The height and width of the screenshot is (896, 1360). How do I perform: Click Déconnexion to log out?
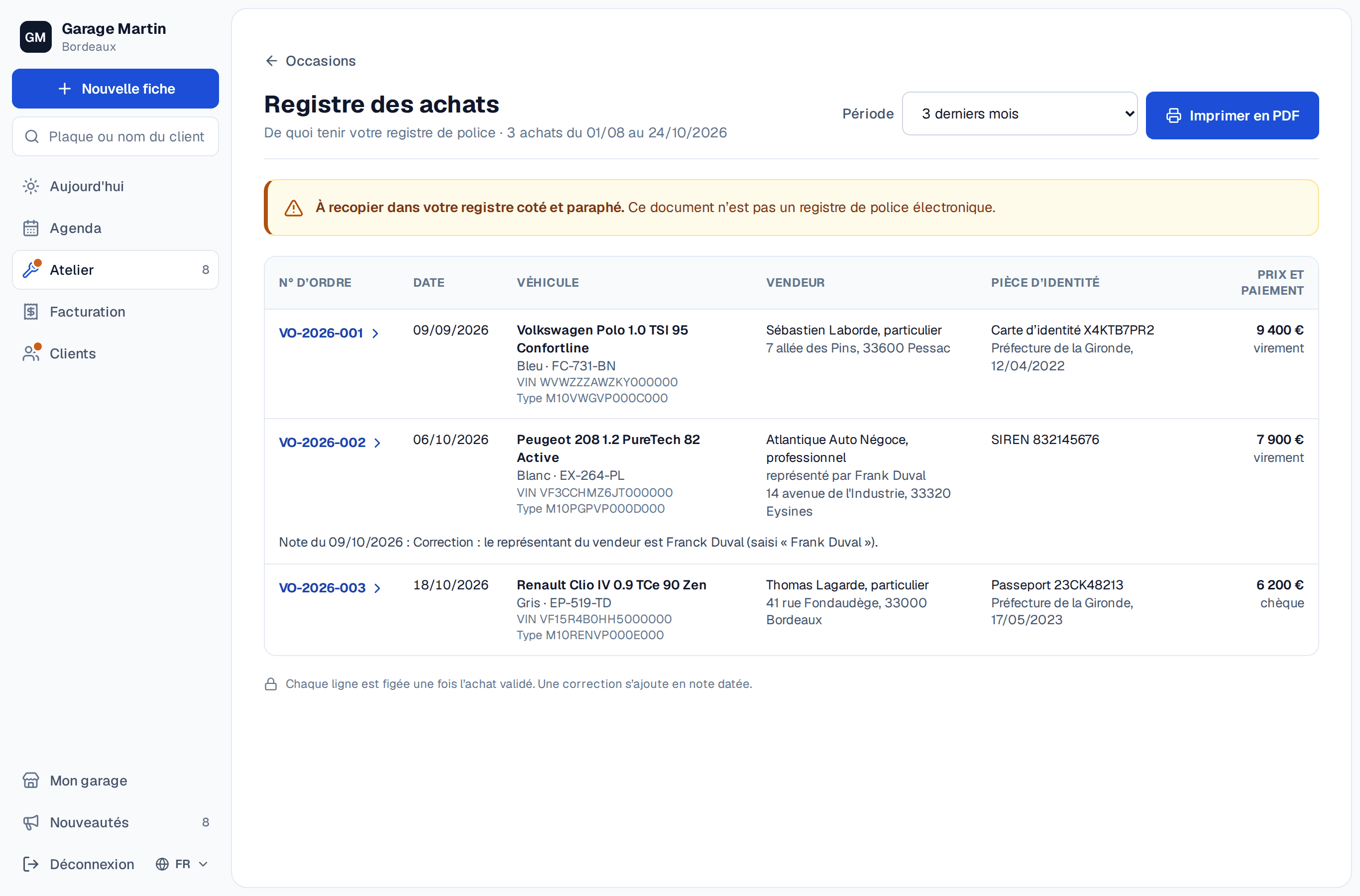[79, 864]
